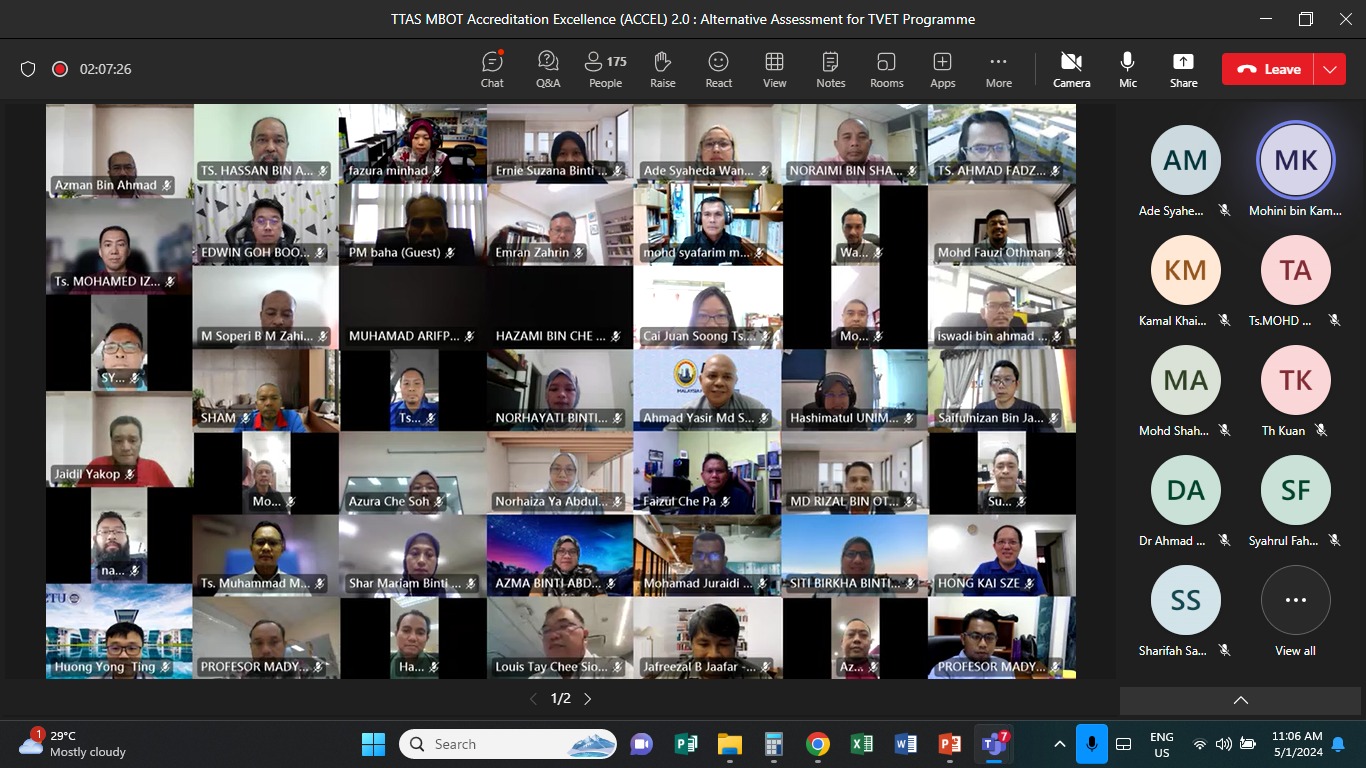Screen dimensions: 1366x768
Task: Select Louis Tay Chee Sio's video tile
Action: pyautogui.click(x=560, y=638)
